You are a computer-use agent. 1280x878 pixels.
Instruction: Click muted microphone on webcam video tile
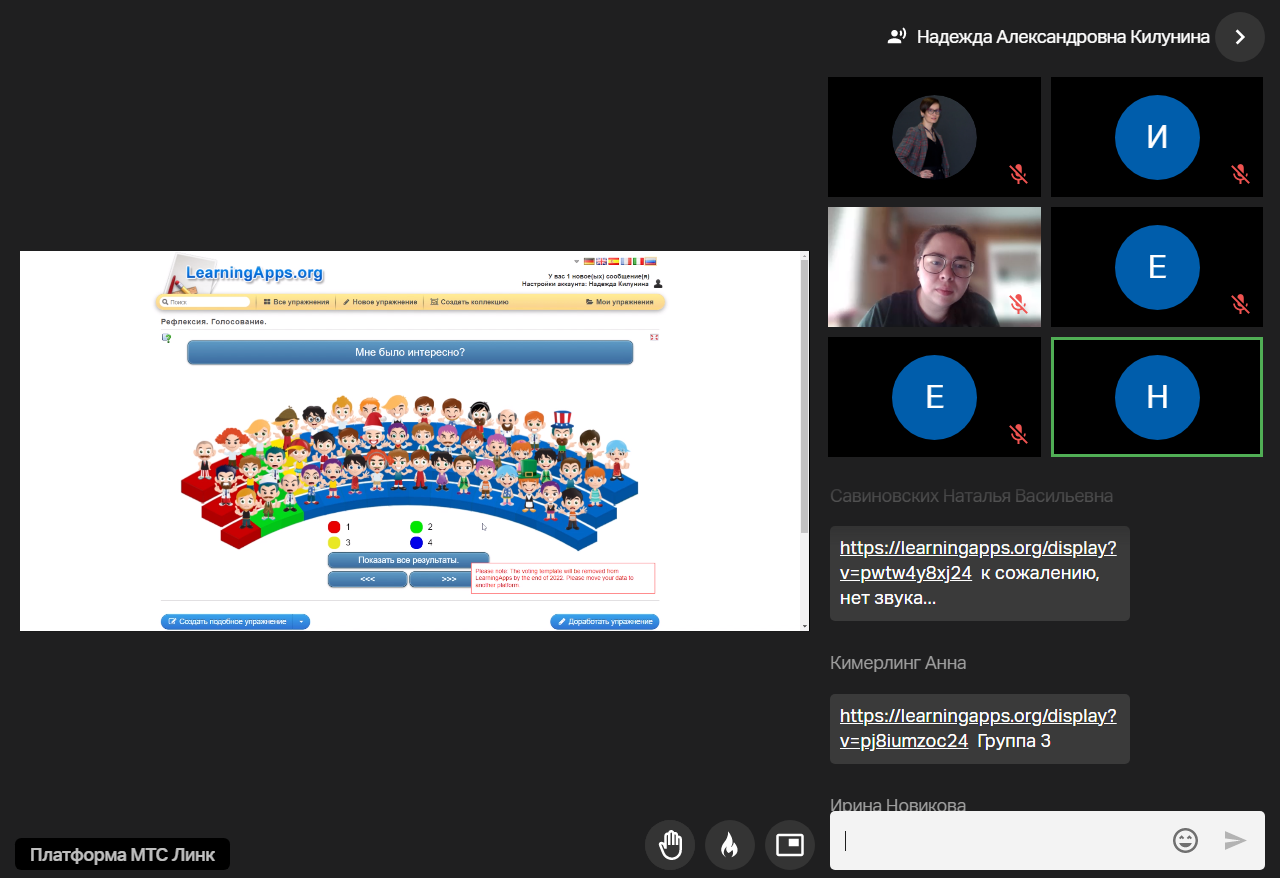[x=1018, y=303]
